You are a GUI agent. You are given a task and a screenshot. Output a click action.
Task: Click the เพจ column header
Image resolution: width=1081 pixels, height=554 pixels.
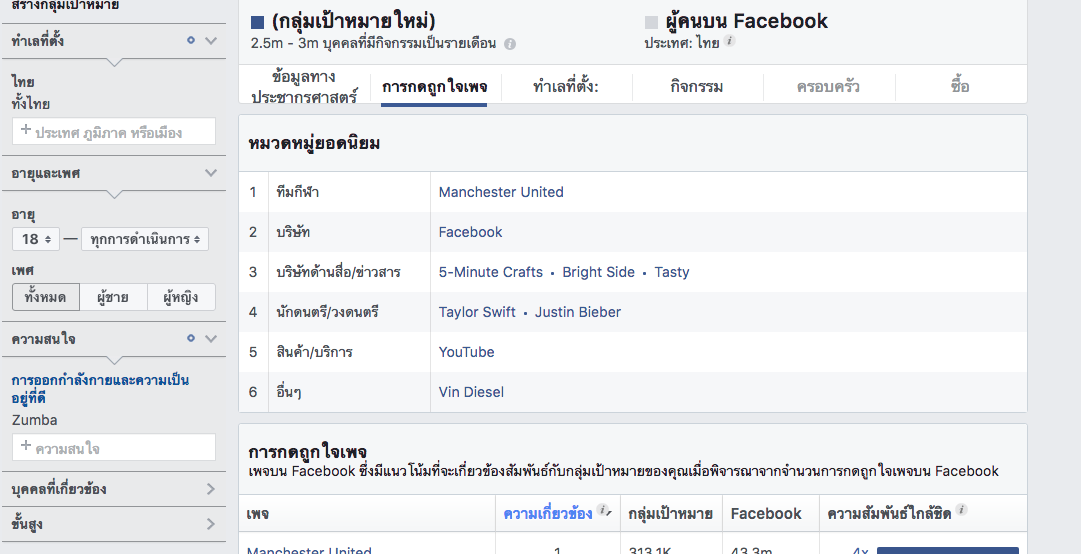tap(258, 513)
